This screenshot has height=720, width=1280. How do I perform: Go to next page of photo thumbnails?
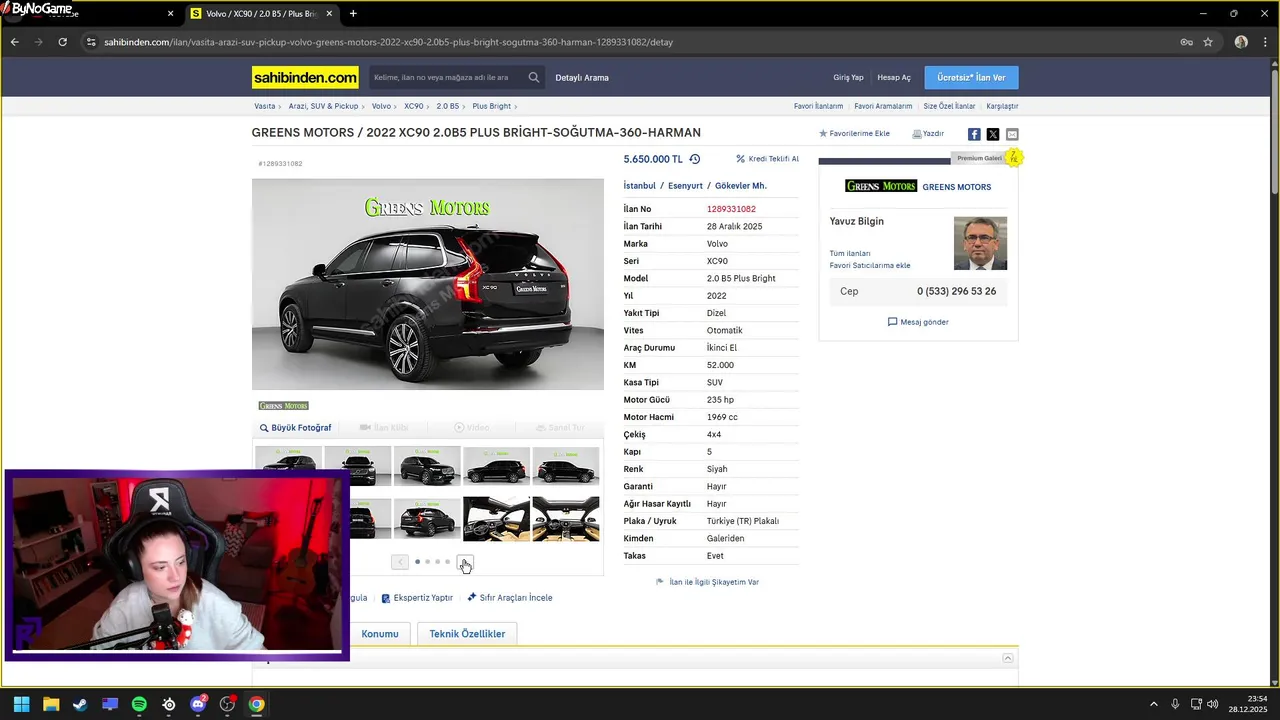click(x=465, y=562)
